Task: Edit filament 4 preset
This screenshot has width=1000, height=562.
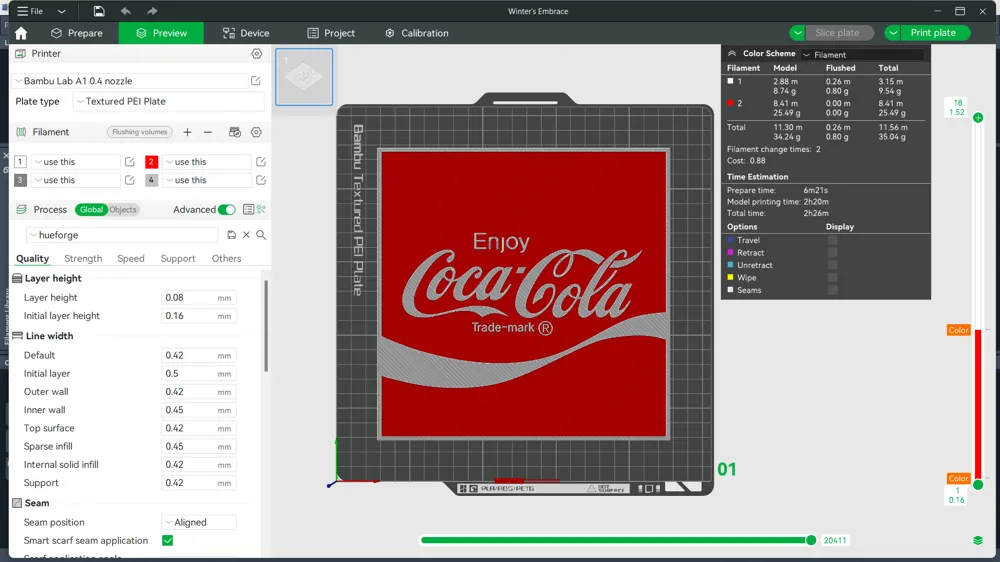Action: pyautogui.click(x=261, y=180)
